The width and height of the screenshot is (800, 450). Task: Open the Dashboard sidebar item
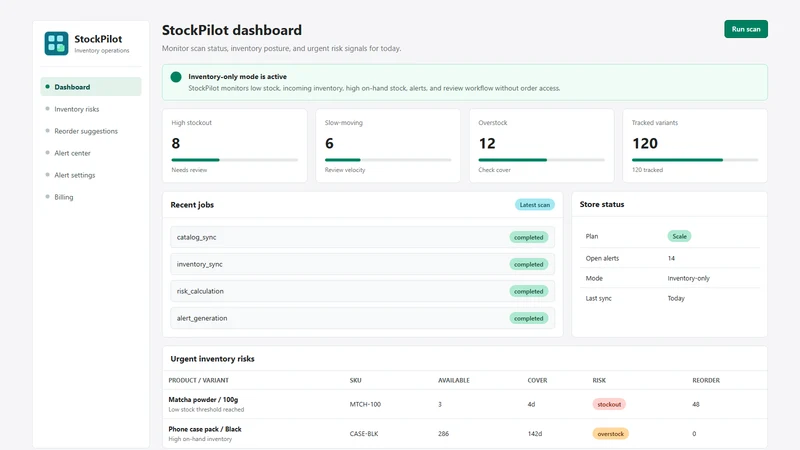point(91,87)
